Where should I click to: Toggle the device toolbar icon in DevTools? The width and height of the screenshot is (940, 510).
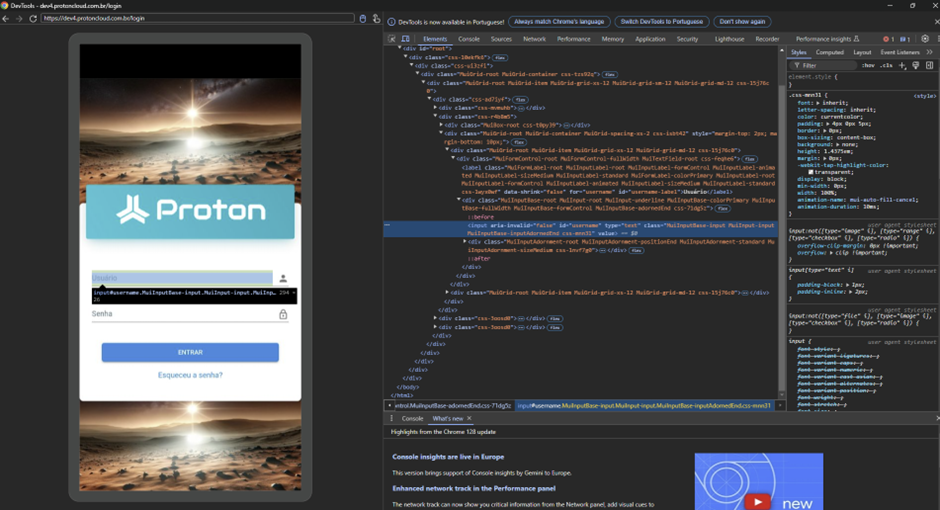[x=405, y=39]
